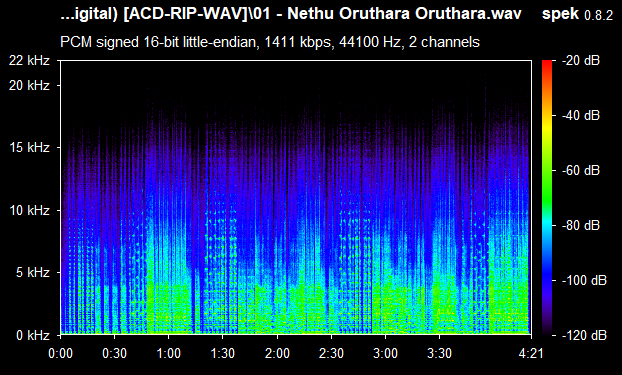Viewport: 622px width, 375px height.
Task: Click the -20 dB legend label
Action: 581,61
